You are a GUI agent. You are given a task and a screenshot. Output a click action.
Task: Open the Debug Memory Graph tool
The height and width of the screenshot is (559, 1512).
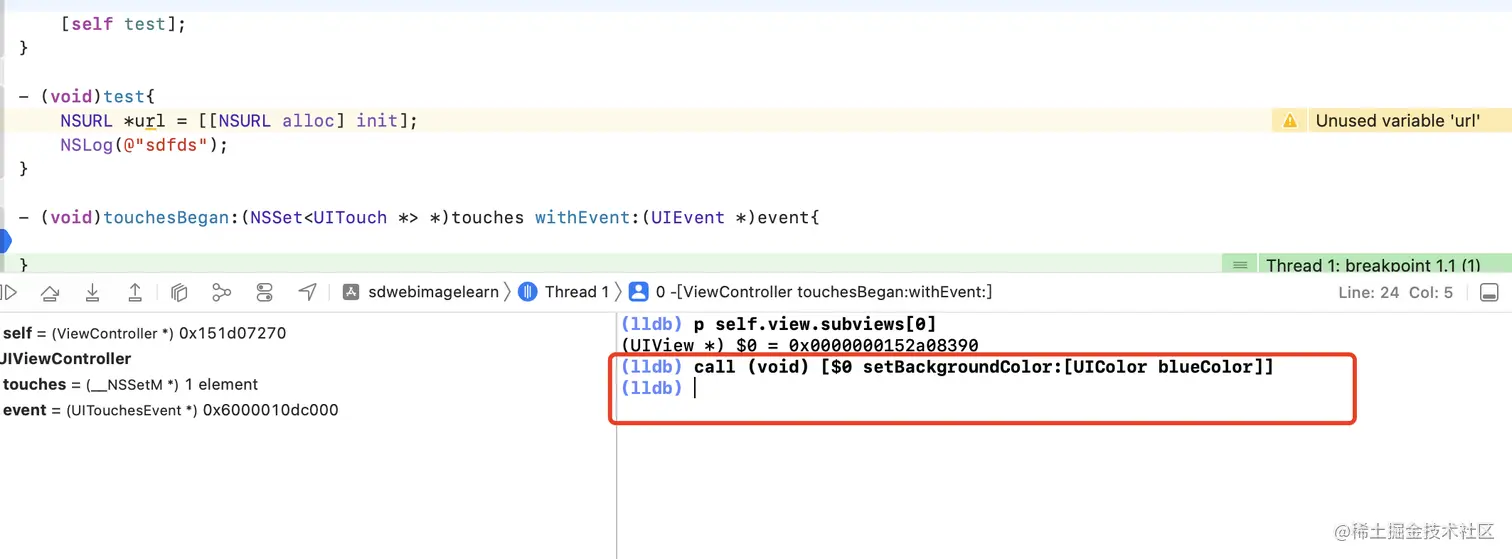tap(222, 292)
